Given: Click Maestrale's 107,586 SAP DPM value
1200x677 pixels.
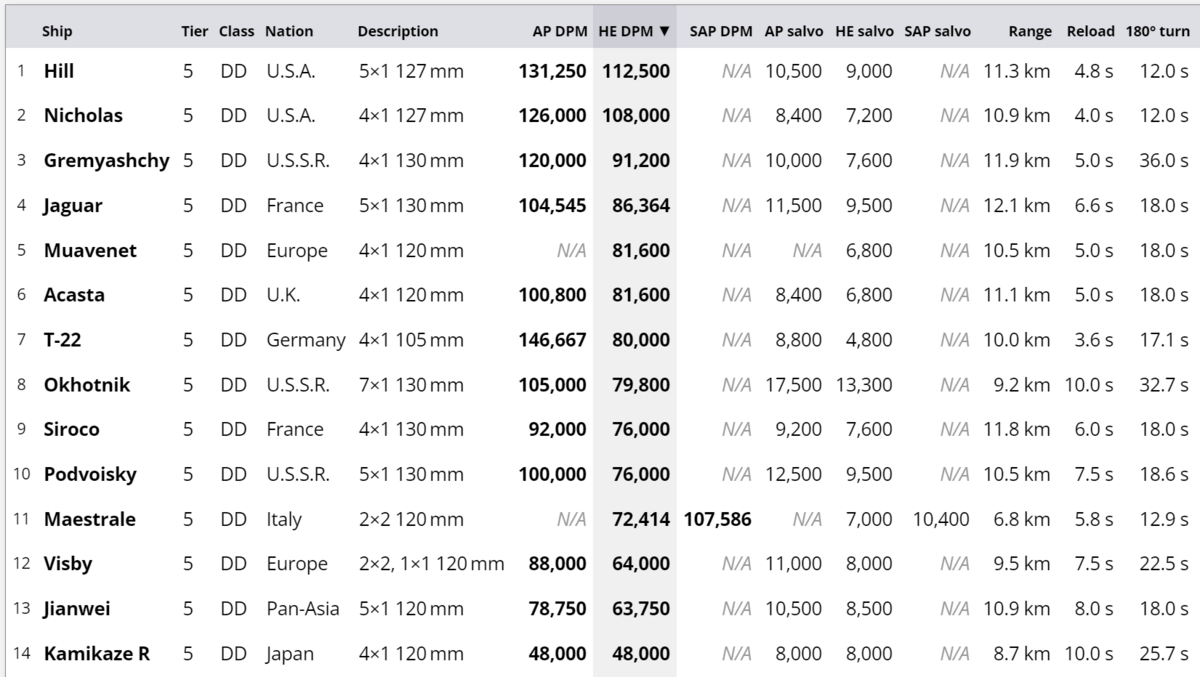Looking at the screenshot, I should coord(718,519).
